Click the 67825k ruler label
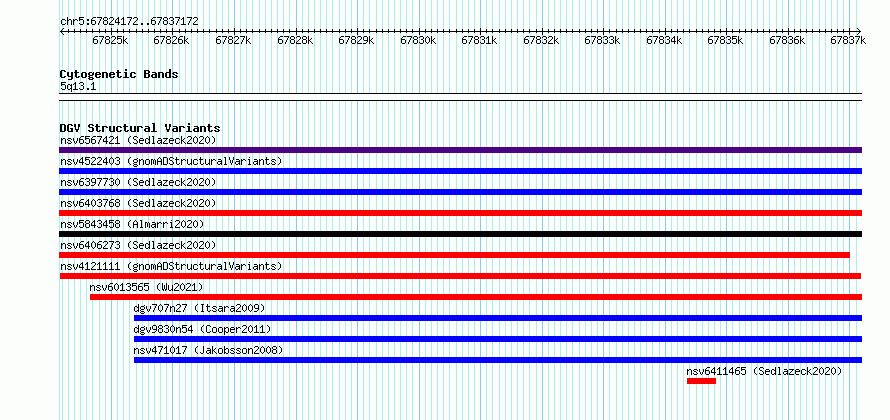Viewport: 890px width, 420px height. pos(111,40)
